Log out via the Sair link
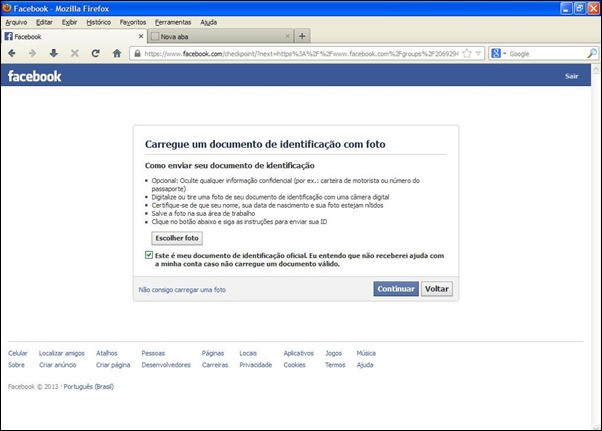The height and width of the screenshot is (431, 602). point(571,76)
